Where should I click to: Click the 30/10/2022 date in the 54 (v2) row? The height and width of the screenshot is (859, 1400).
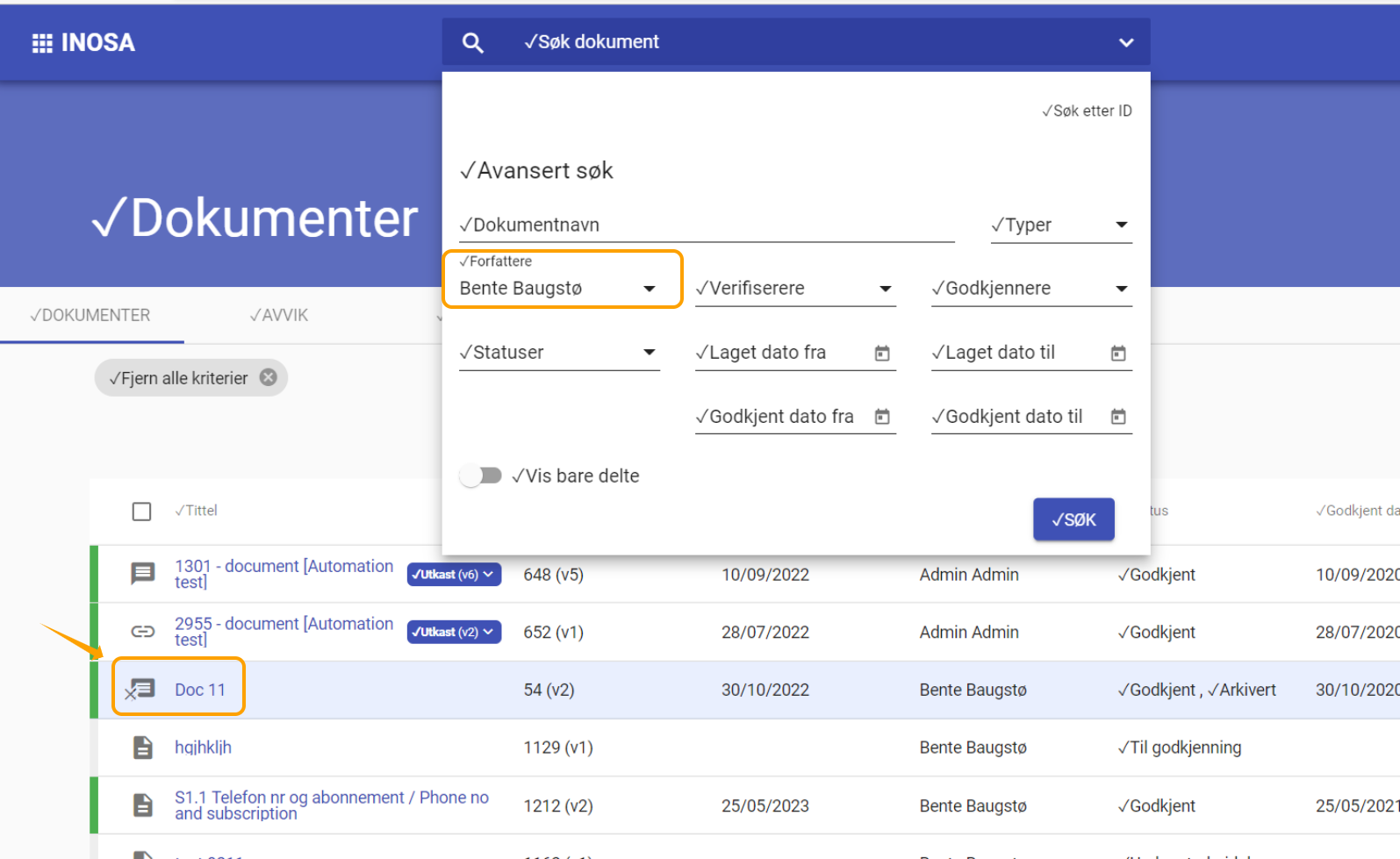click(765, 690)
